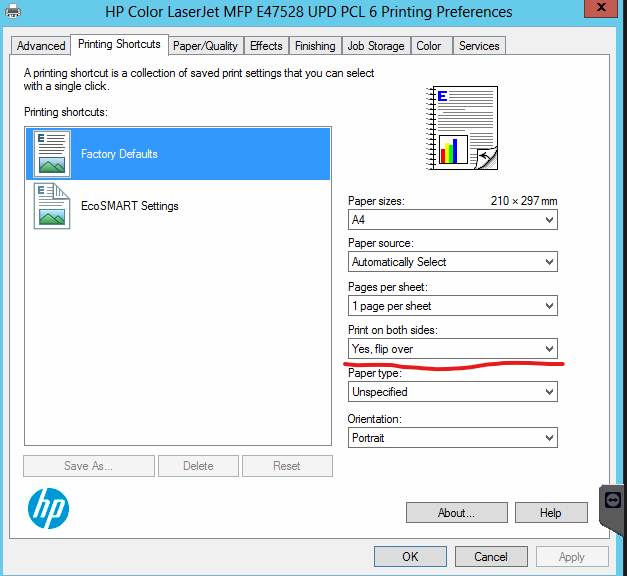Expand the Paper sizes dropdown
The width and height of the screenshot is (627, 576).
click(453, 220)
